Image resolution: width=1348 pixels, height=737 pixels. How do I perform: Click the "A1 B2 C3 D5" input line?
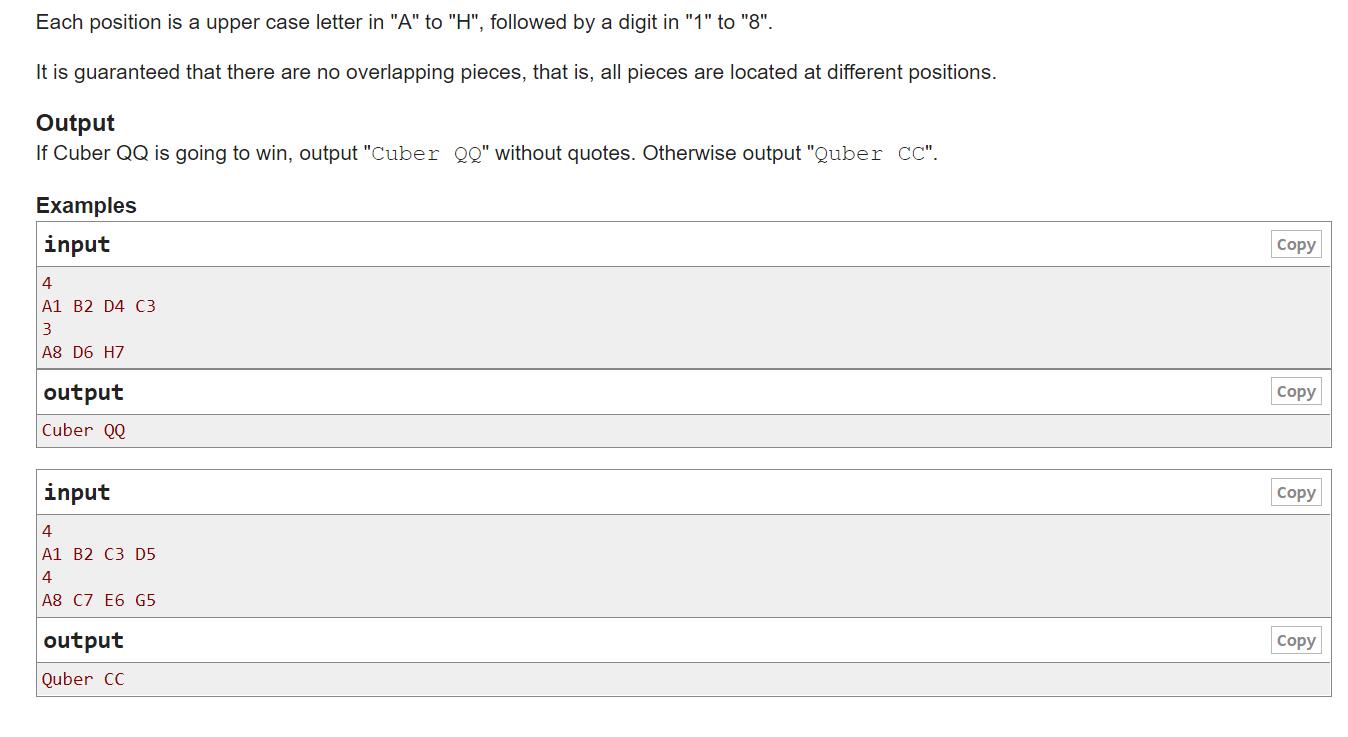coord(99,554)
